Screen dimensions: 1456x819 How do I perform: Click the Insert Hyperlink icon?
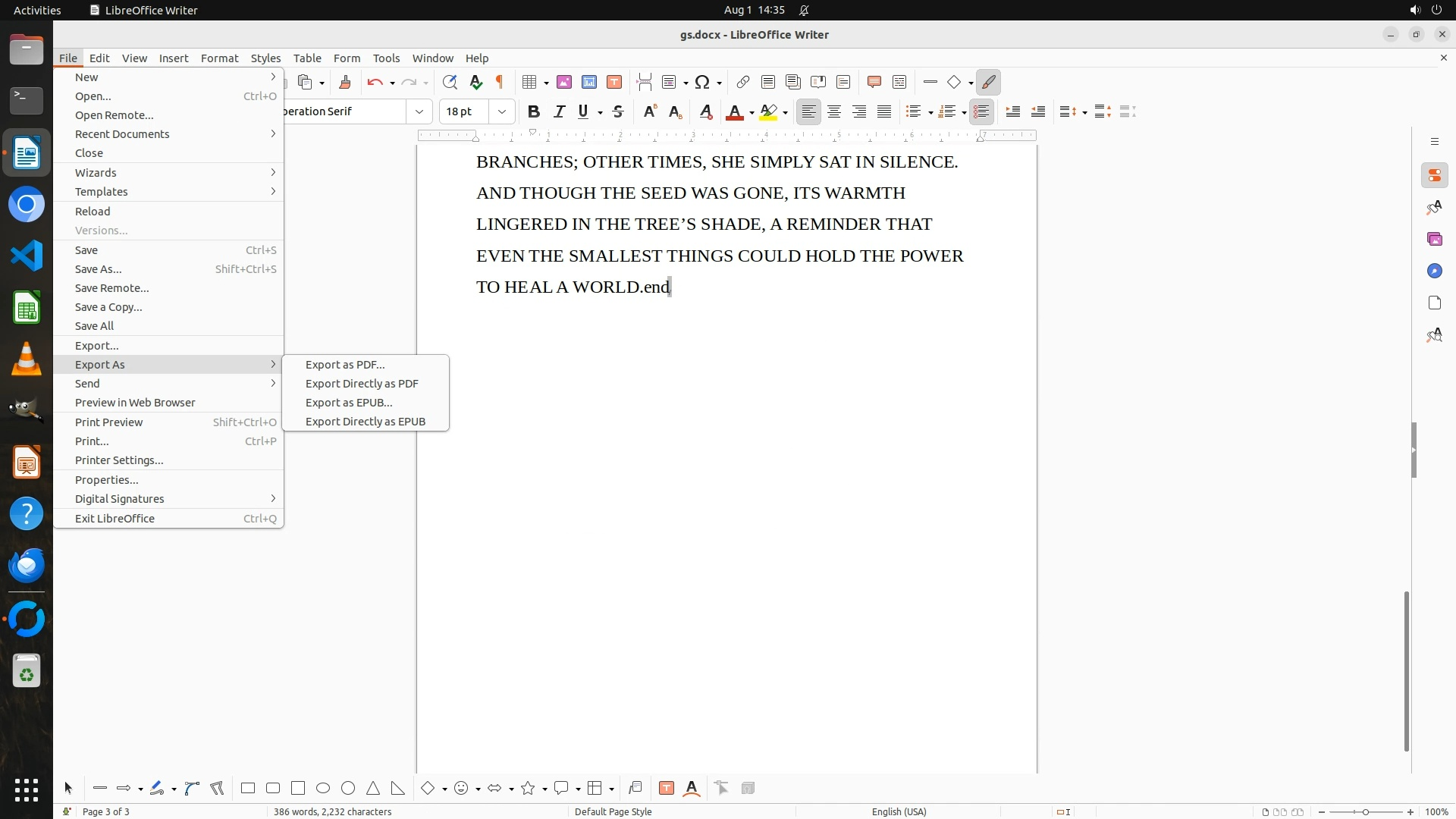[743, 82]
